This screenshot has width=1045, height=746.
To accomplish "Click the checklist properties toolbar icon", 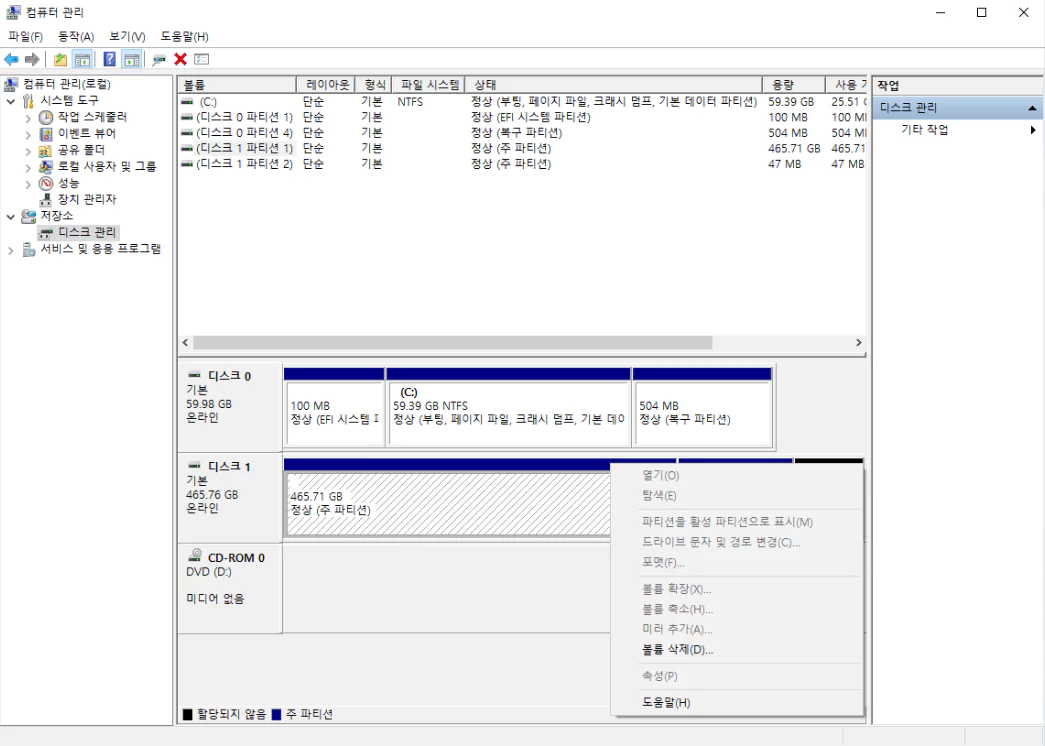I will click(201, 59).
